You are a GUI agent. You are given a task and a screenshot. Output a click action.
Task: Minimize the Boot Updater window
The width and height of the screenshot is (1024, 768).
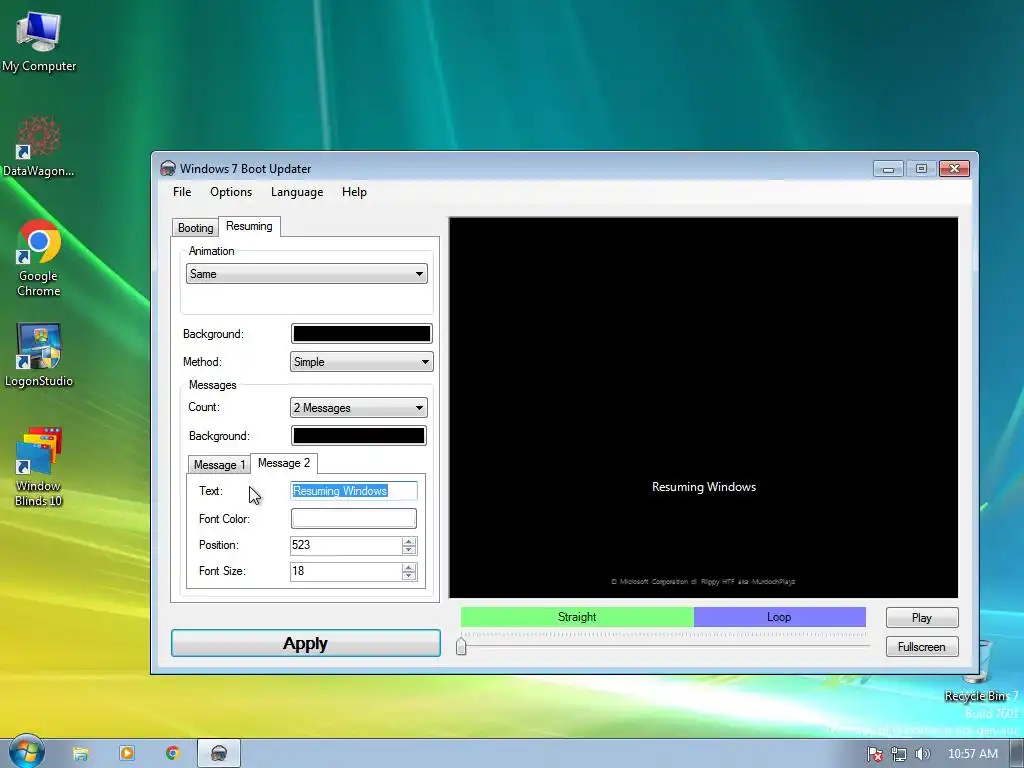click(888, 169)
